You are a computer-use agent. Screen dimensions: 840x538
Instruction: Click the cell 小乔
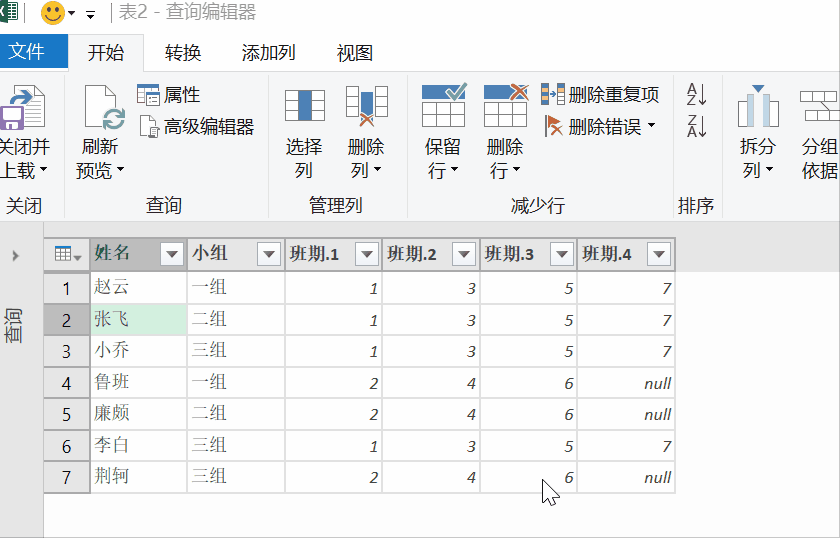tap(139, 351)
